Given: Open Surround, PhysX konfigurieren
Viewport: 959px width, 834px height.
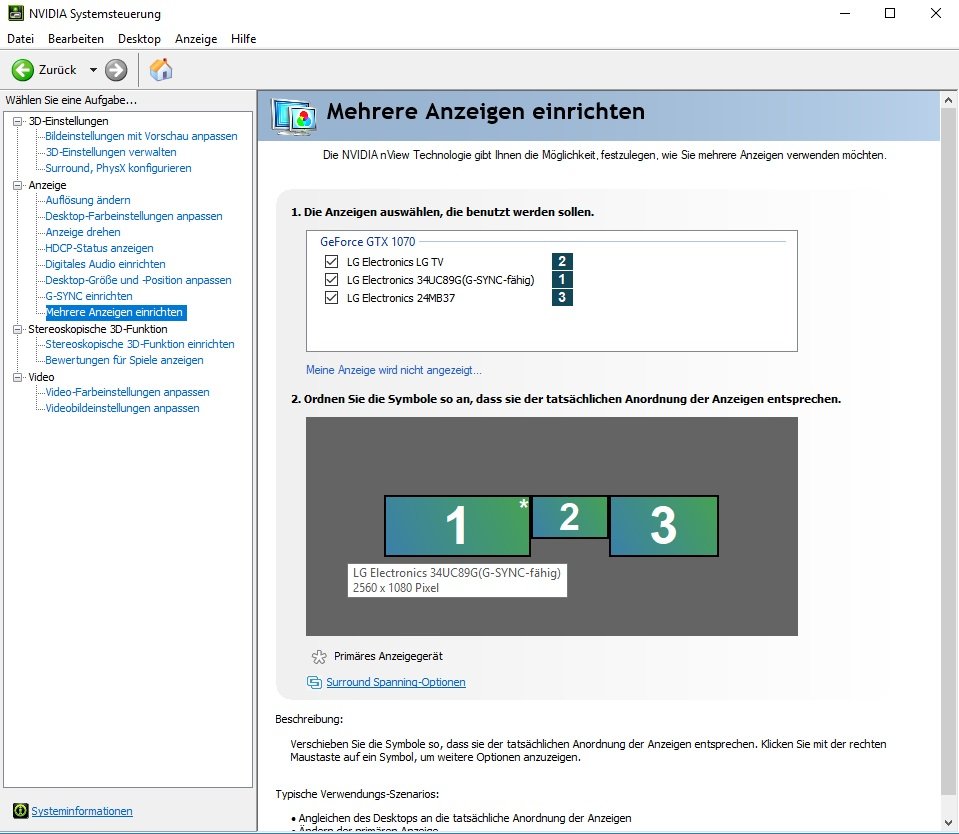Looking at the screenshot, I should pyautogui.click(x=118, y=168).
